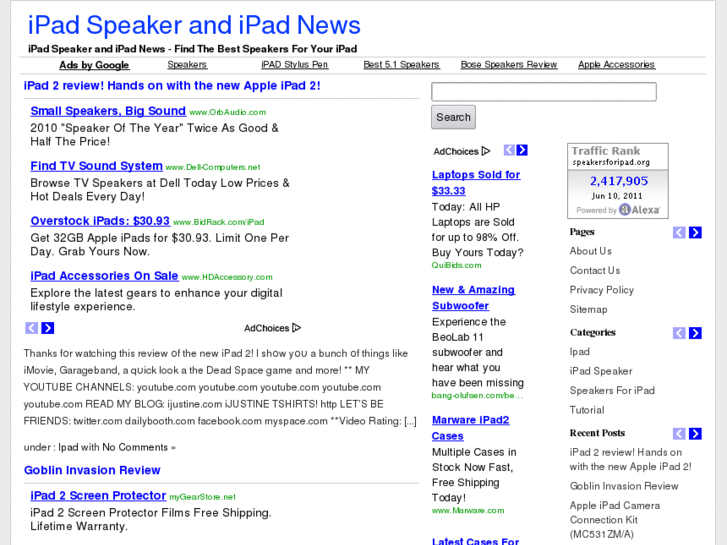Image resolution: width=727 pixels, height=545 pixels.
Task: Click the Pages section heading
Action: (x=582, y=232)
